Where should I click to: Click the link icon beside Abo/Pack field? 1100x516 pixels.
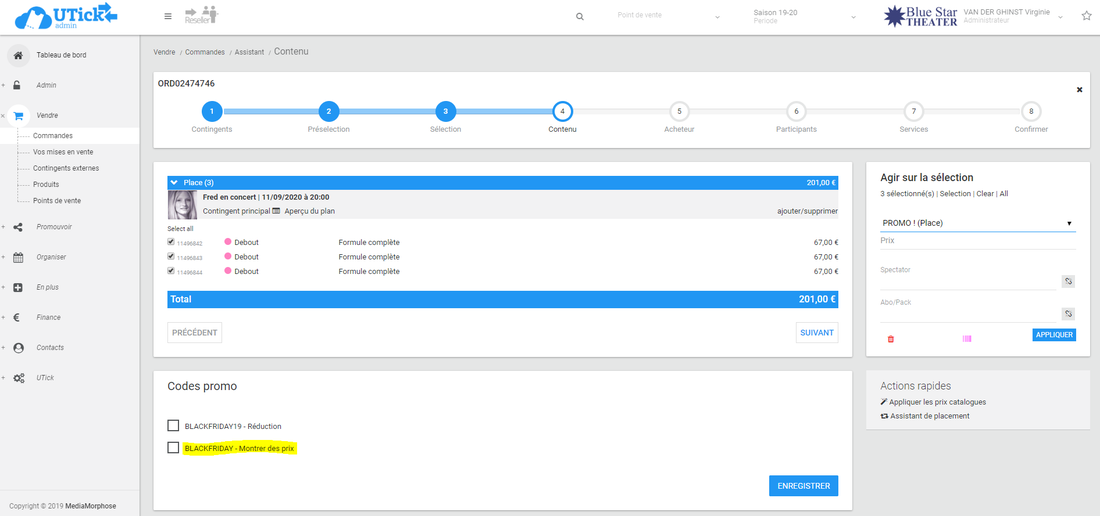(1067, 313)
